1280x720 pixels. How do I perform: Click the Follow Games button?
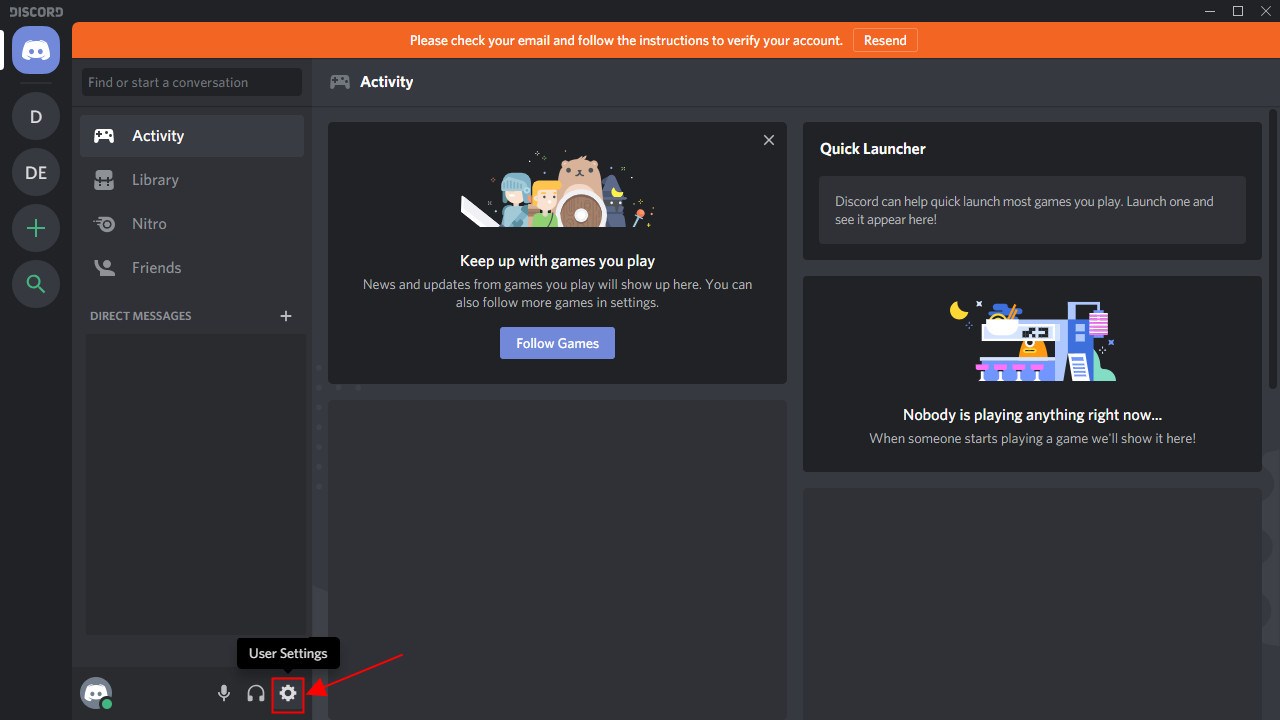pos(557,343)
